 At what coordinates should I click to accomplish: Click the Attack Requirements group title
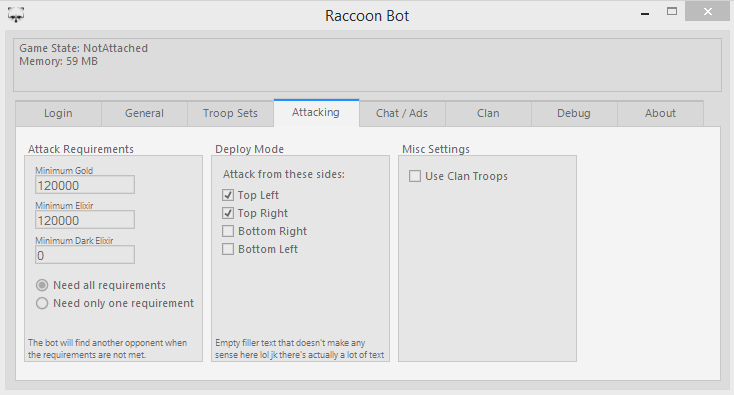pos(81,149)
